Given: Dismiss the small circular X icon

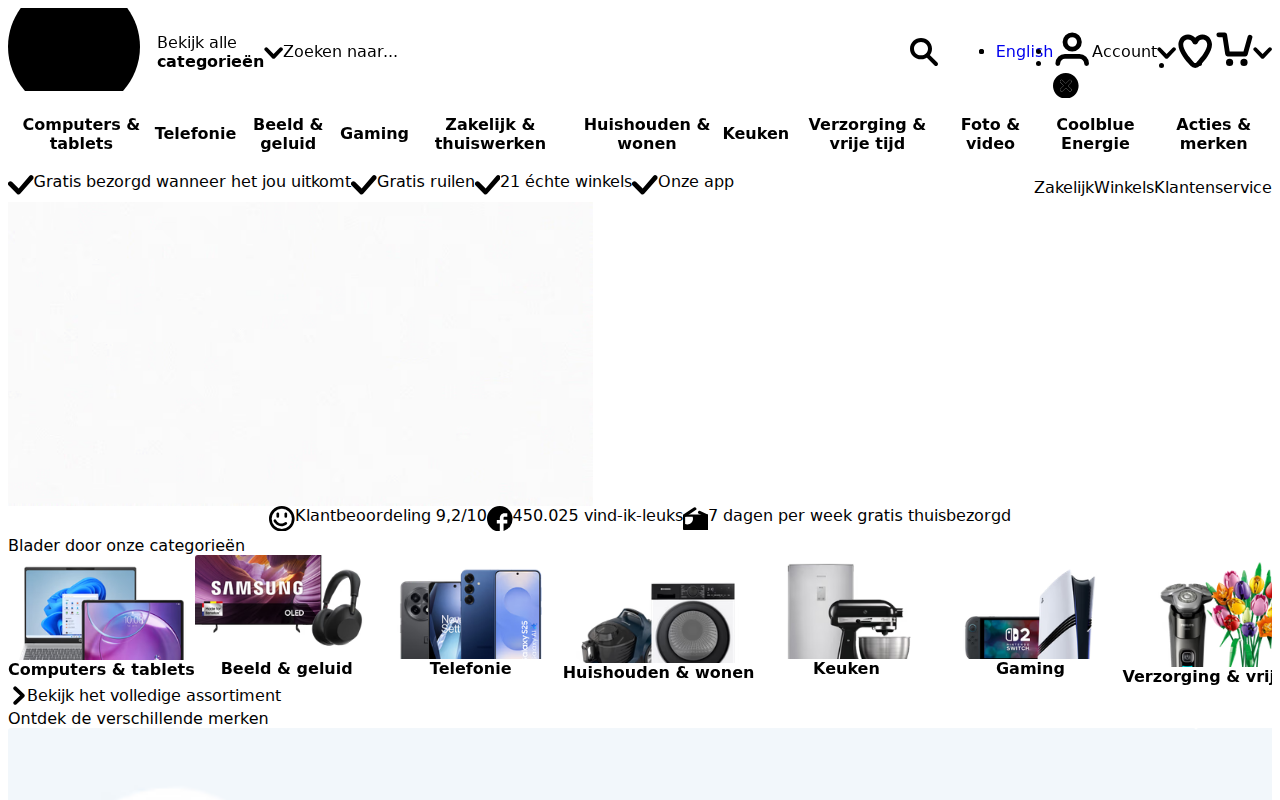Looking at the screenshot, I should pos(1066,86).
